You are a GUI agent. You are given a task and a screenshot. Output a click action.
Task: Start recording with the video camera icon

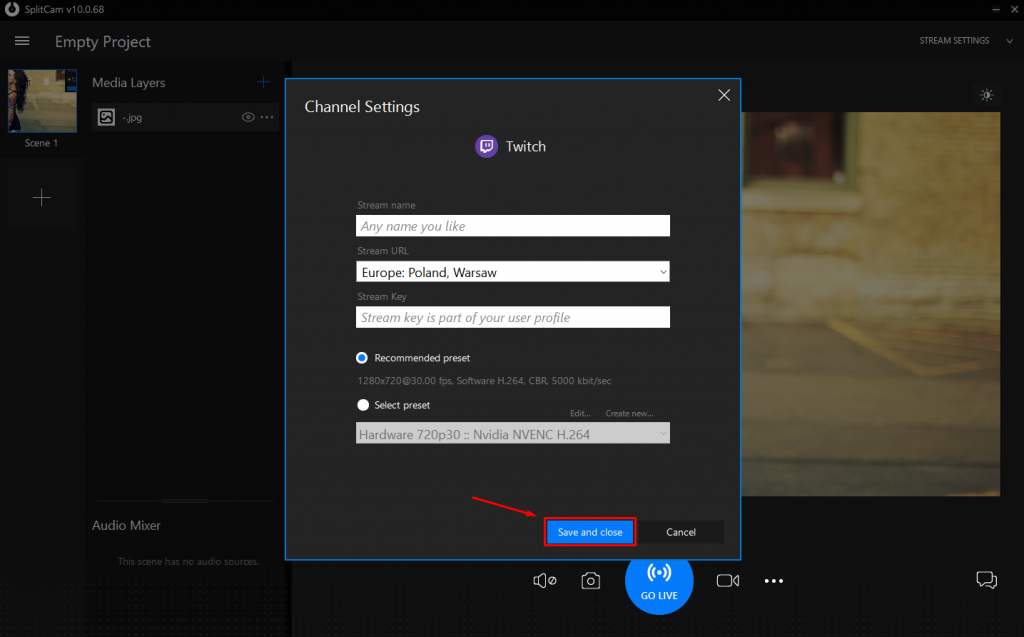pyautogui.click(x=728, y=580)
